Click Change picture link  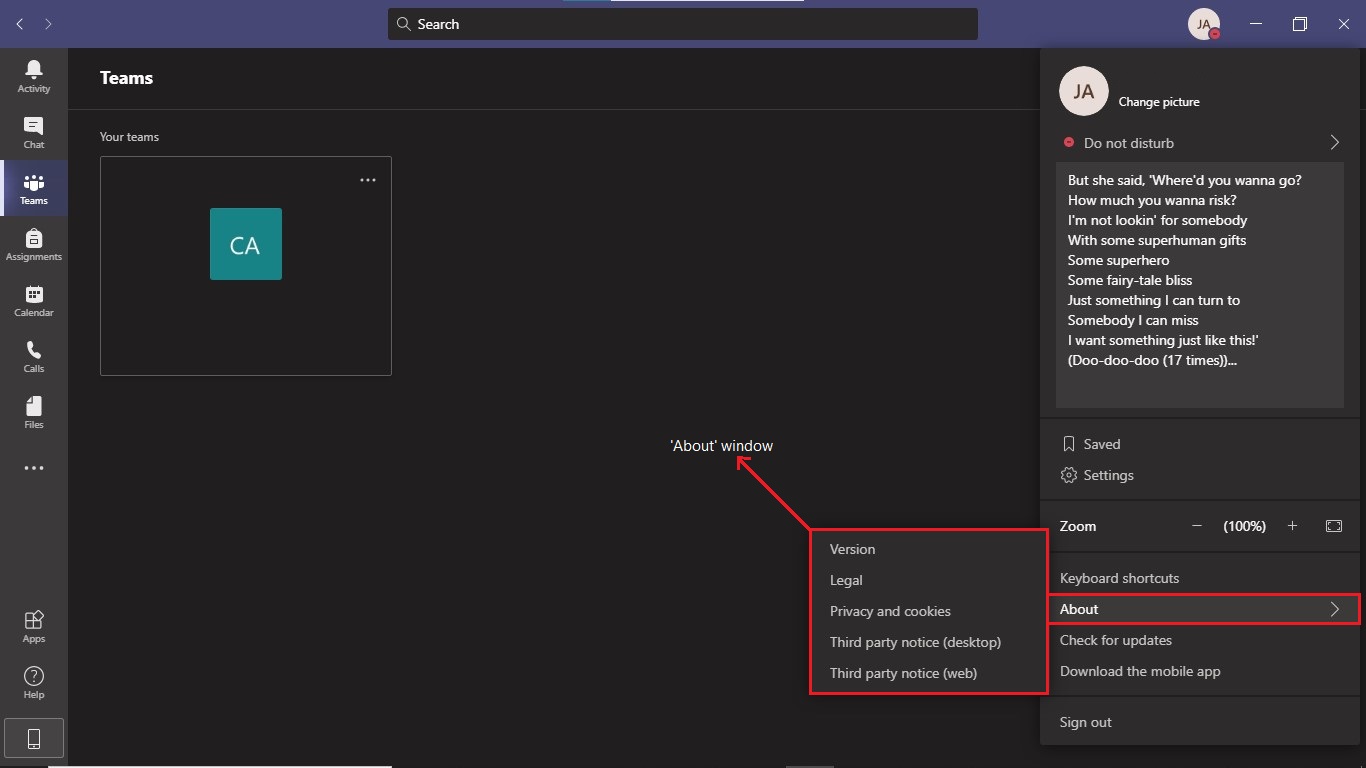tap(1159, 102)
